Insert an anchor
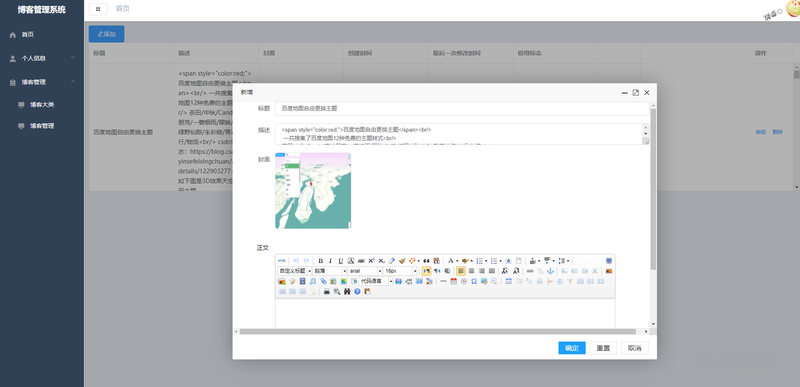 point(550,271)
